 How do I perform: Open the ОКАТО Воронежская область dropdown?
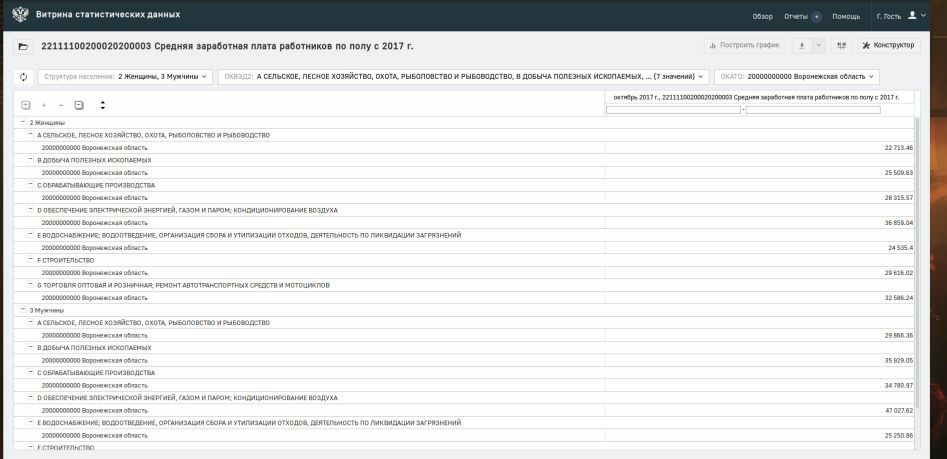click(x=797, y=77)
